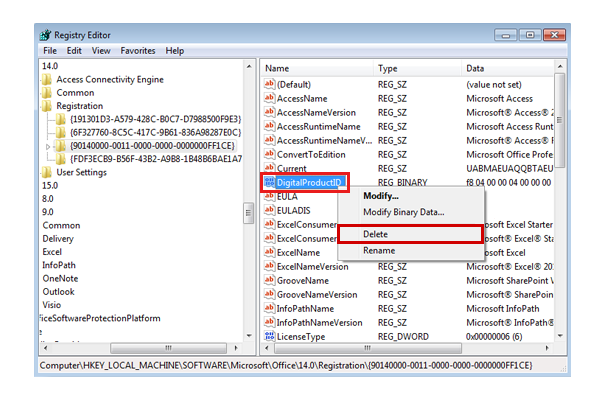
Task: Select the InfoPath key in the tree
Action: (59, 265)
